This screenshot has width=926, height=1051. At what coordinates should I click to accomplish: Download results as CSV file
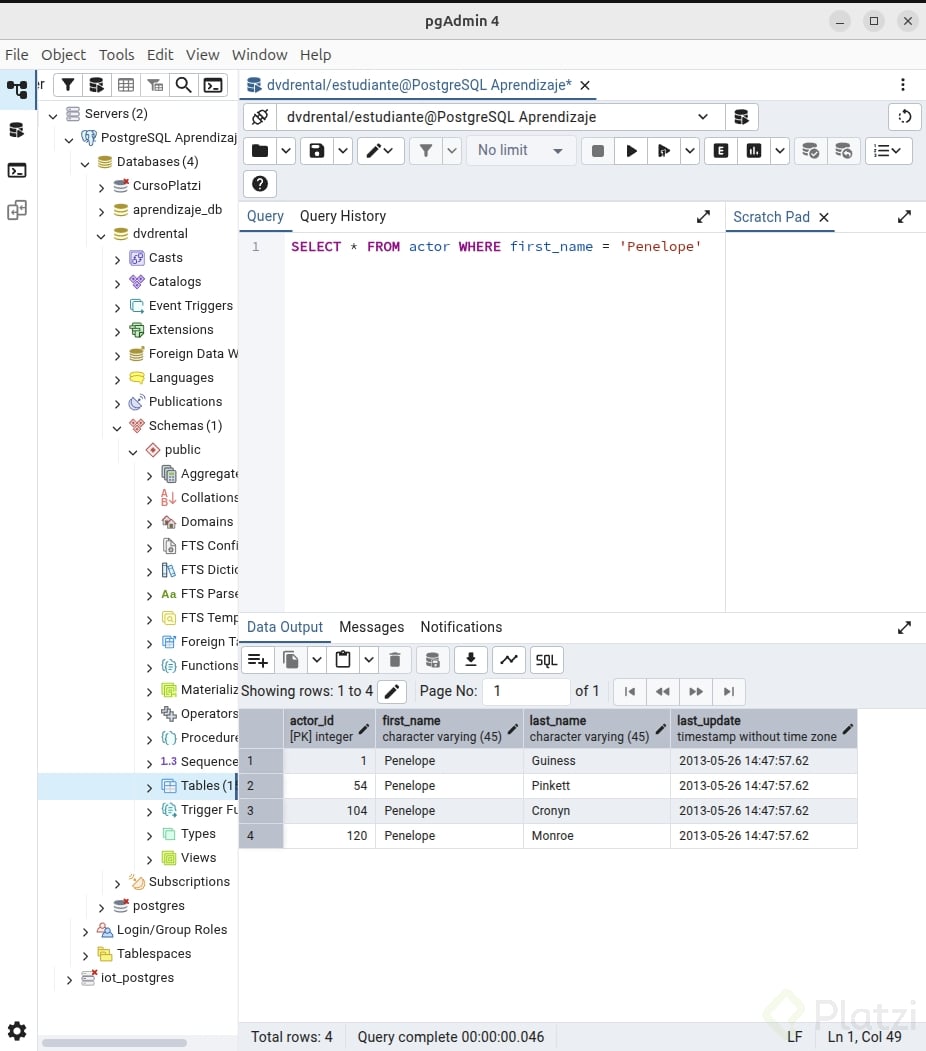pos(471,660)
